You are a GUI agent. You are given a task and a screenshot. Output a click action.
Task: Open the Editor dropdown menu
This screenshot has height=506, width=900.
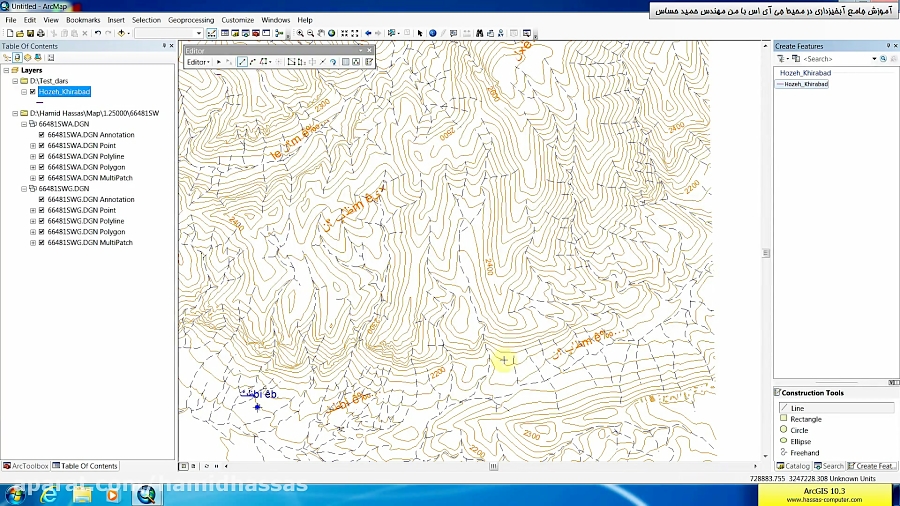click(197, 62)
